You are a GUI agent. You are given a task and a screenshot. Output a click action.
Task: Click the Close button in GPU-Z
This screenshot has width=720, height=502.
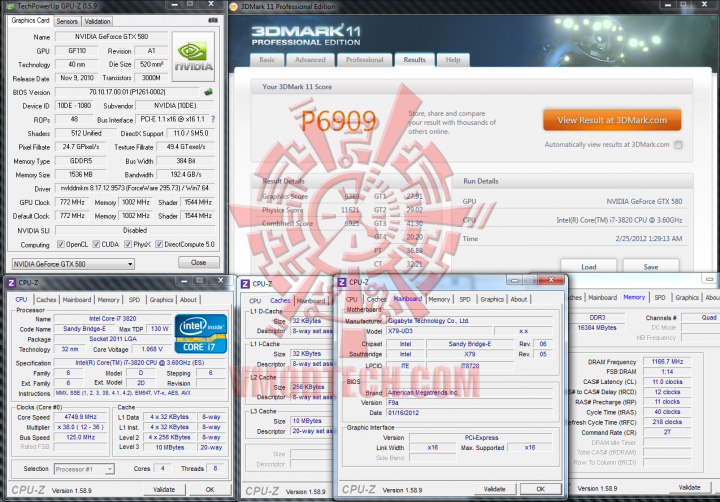pyautogui.click(x=198, y=263)
